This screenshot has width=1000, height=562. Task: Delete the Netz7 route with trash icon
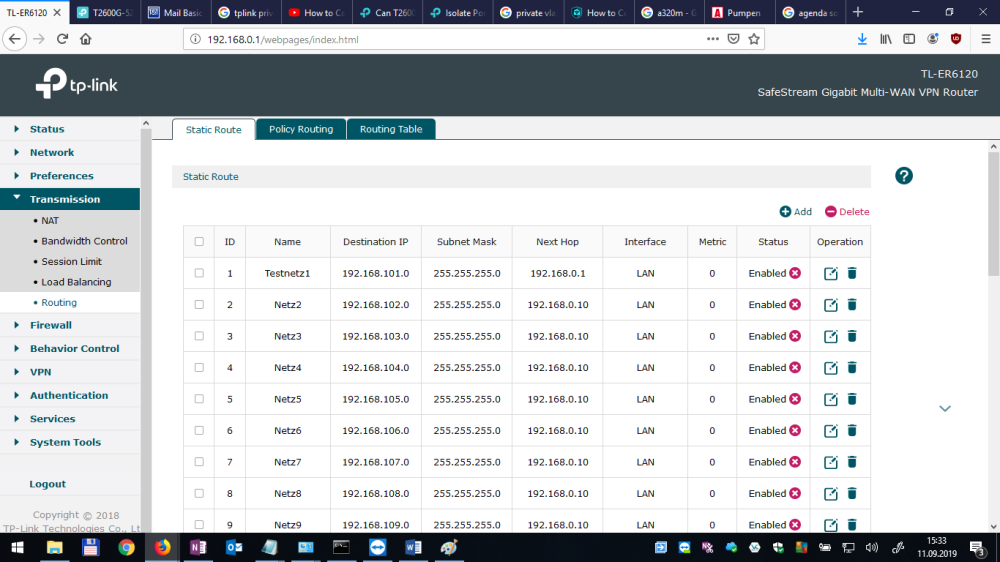click(852, 462)
